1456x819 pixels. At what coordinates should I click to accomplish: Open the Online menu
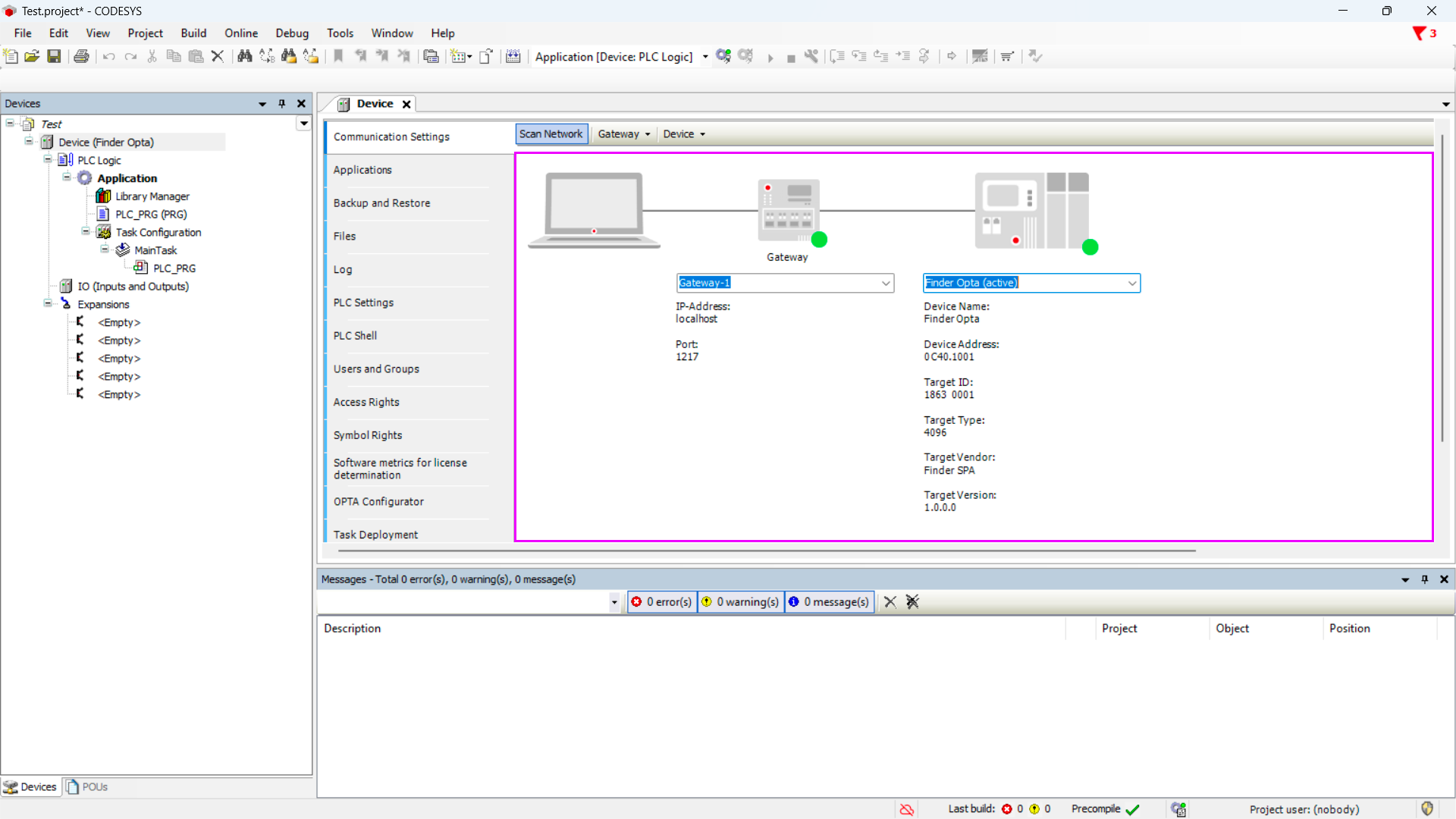pyautogui.click(x=240, y=33)
